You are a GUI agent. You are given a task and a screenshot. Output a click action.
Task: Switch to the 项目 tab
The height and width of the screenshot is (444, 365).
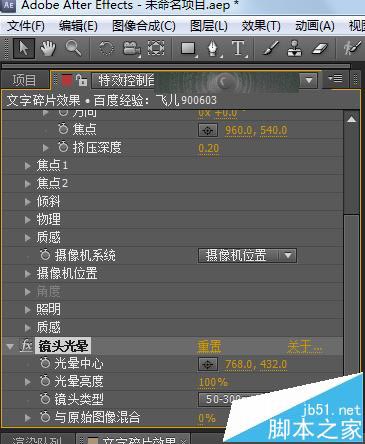coord(24,80)
